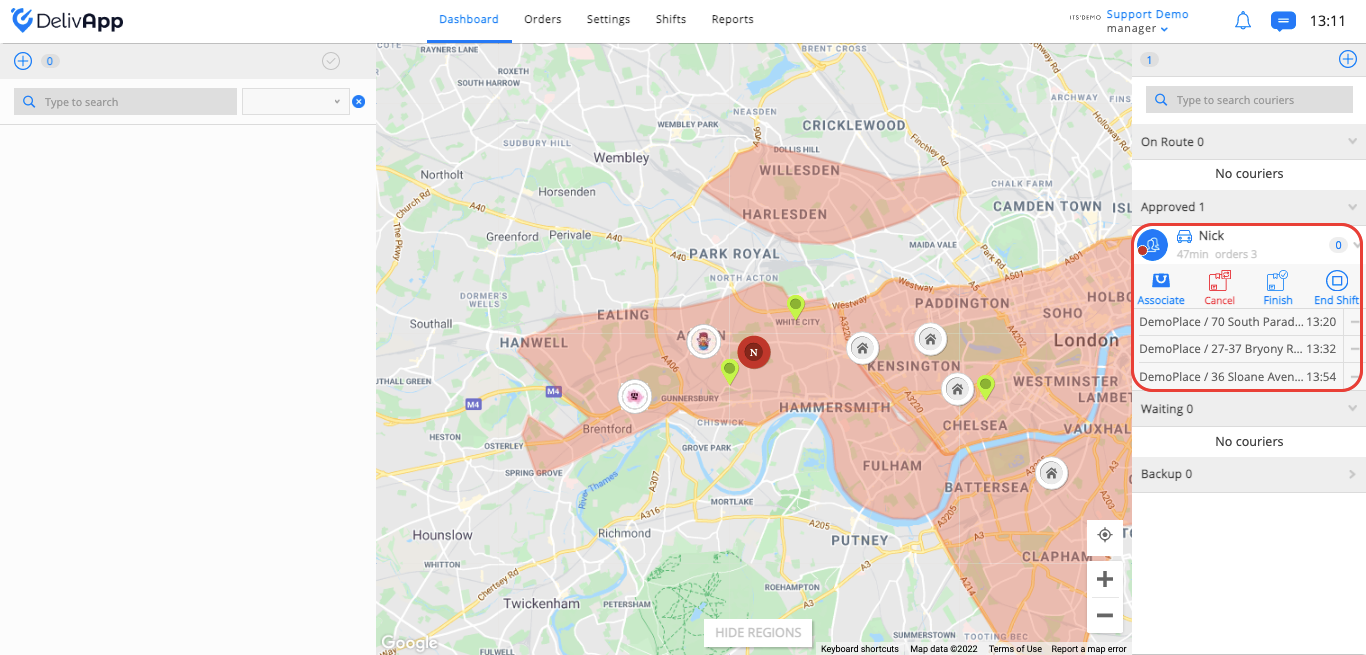Image resolution: width=1366 pixels, height=655 pixels.
Task: Add new courier with plus icon
Action: point(1347,60)
